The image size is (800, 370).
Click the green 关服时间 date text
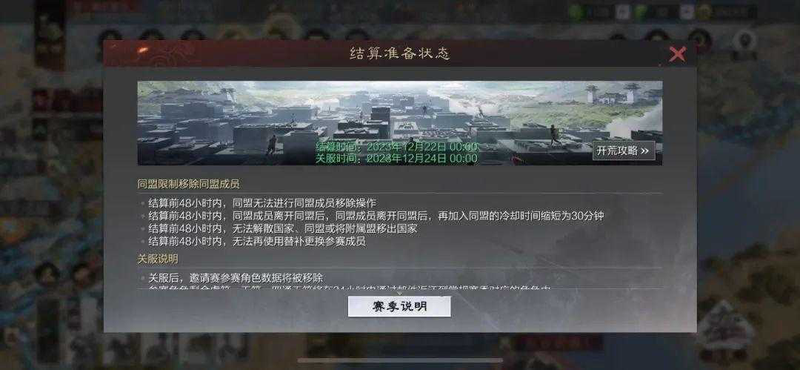point(396,159)
